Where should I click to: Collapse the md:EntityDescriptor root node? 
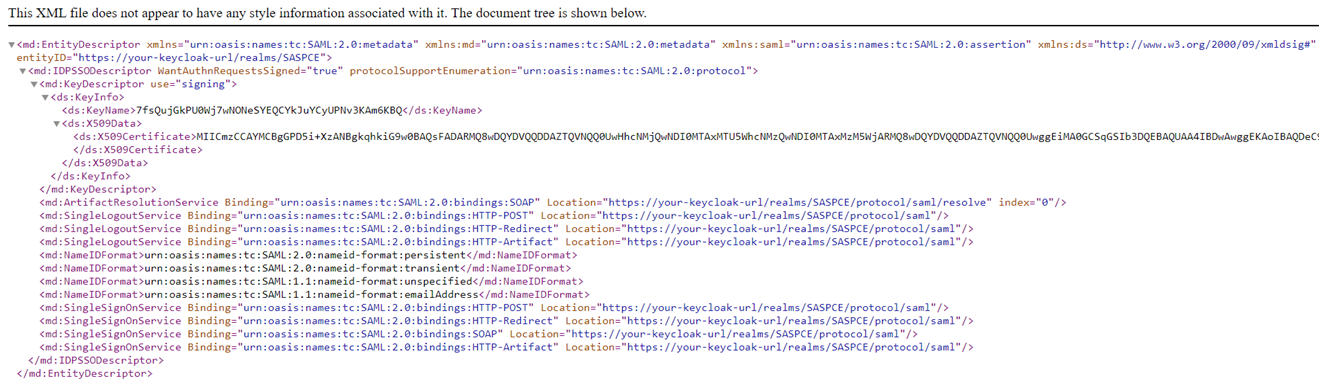click(11, 45)
